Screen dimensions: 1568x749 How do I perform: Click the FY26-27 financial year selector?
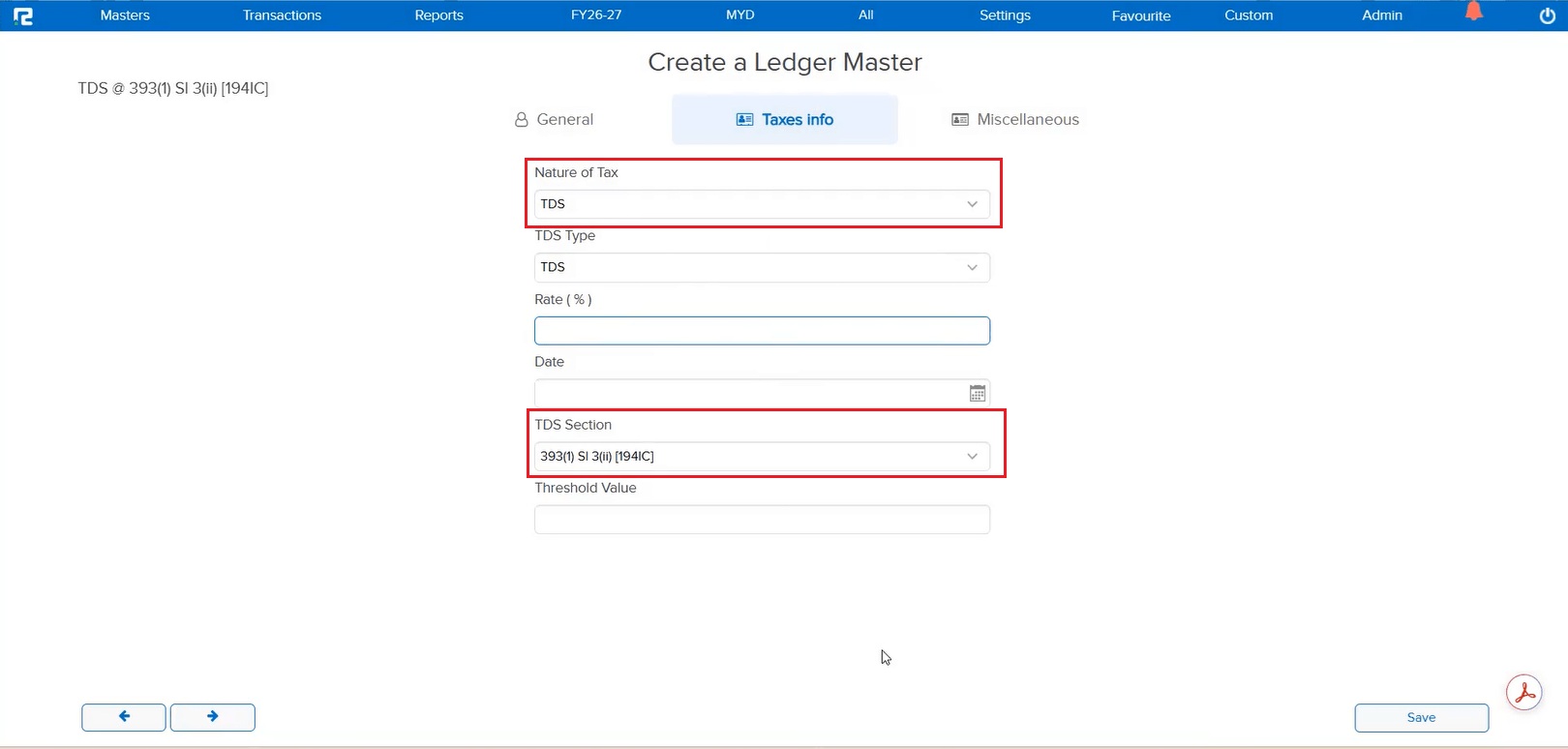[x=596, y=15]
